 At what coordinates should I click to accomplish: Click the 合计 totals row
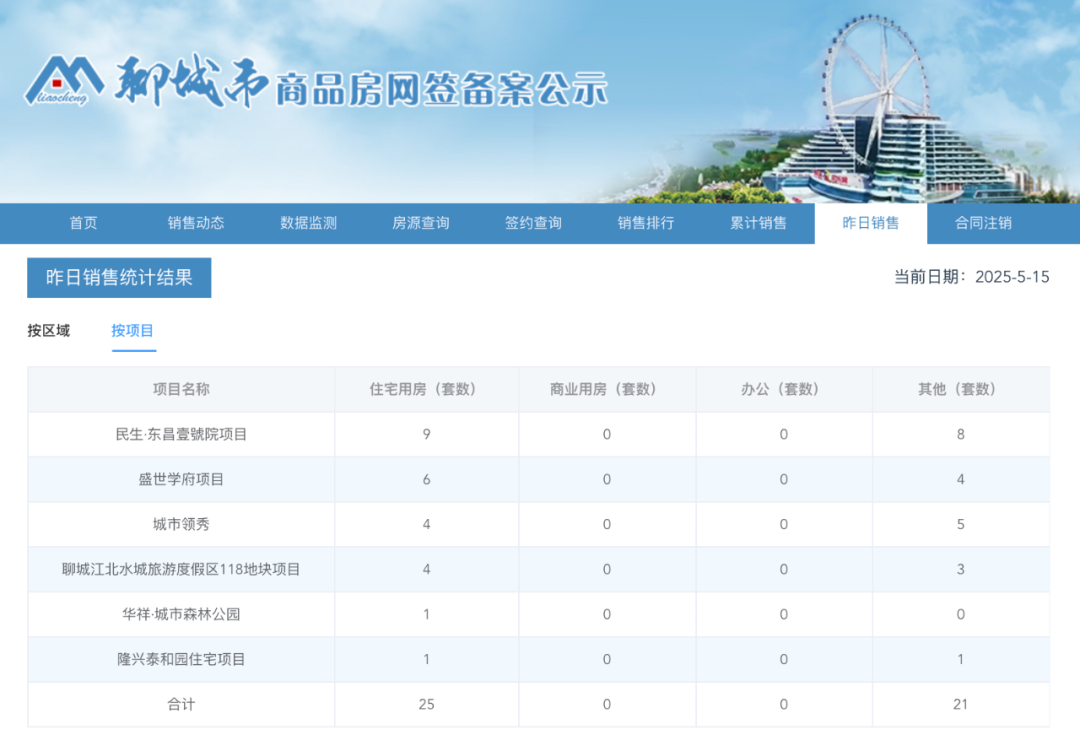(x=180, y=704)
